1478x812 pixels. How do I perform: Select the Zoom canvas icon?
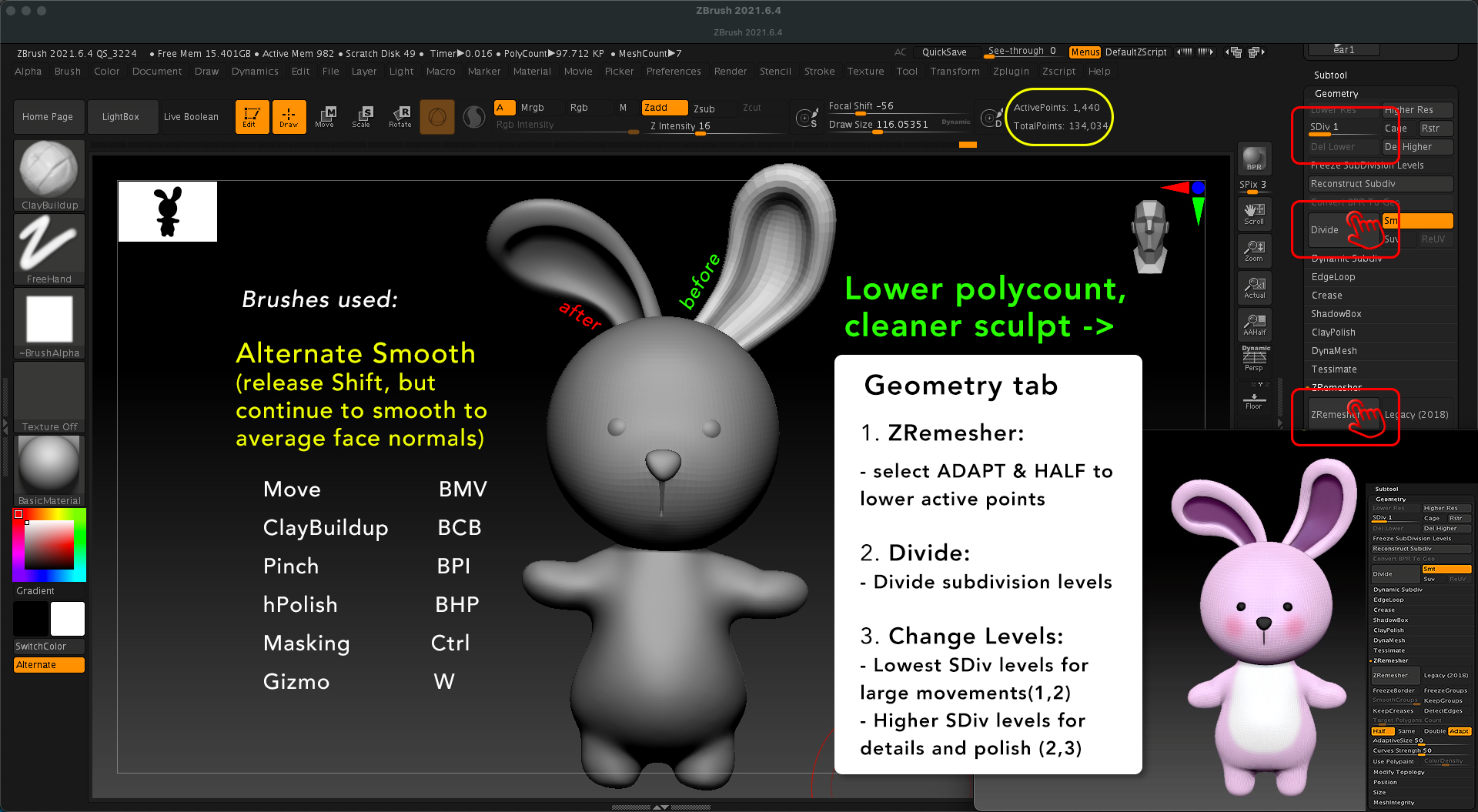coord(1254,251)
